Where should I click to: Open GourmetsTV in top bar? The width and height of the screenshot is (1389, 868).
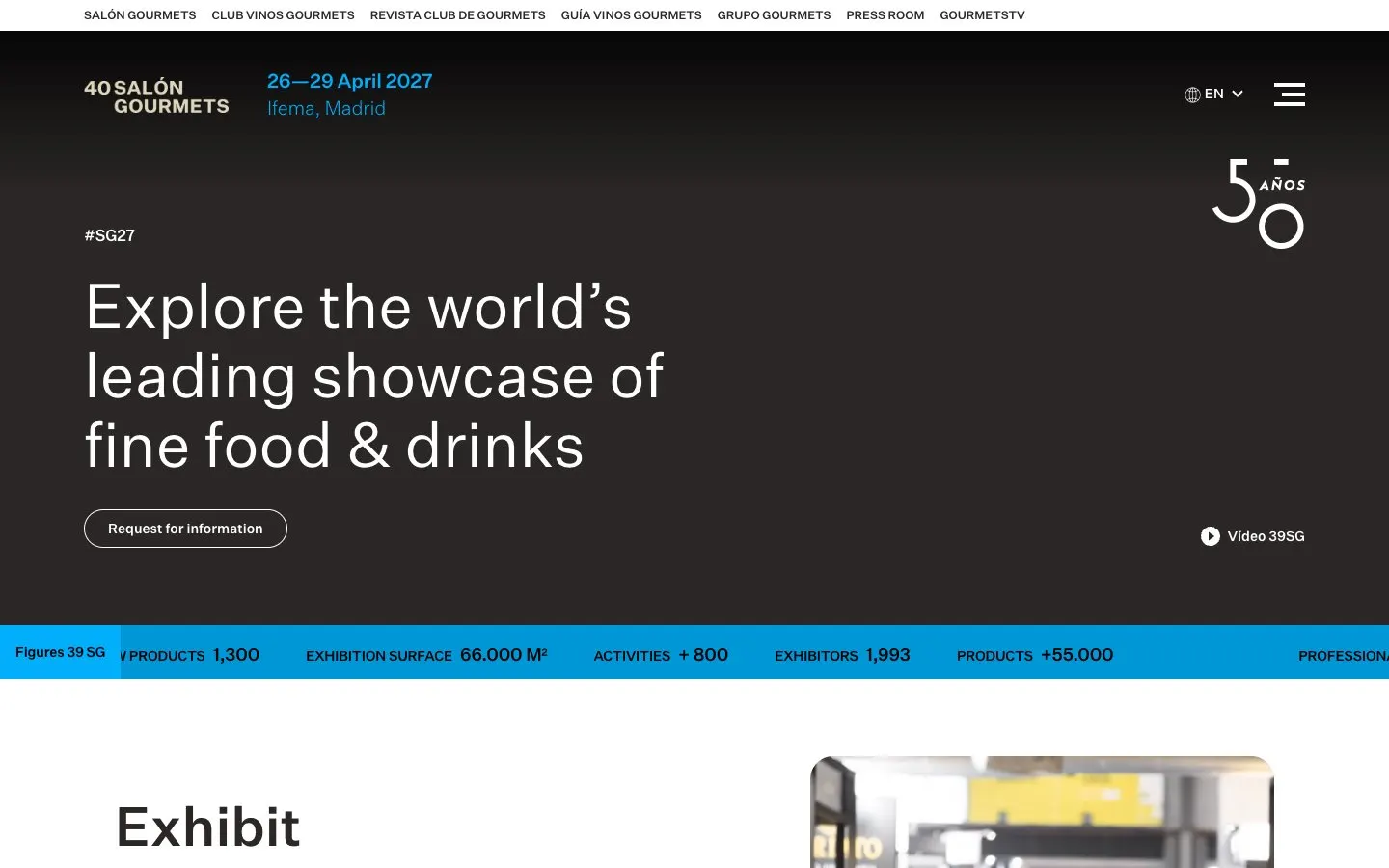[x=982, y=15]
